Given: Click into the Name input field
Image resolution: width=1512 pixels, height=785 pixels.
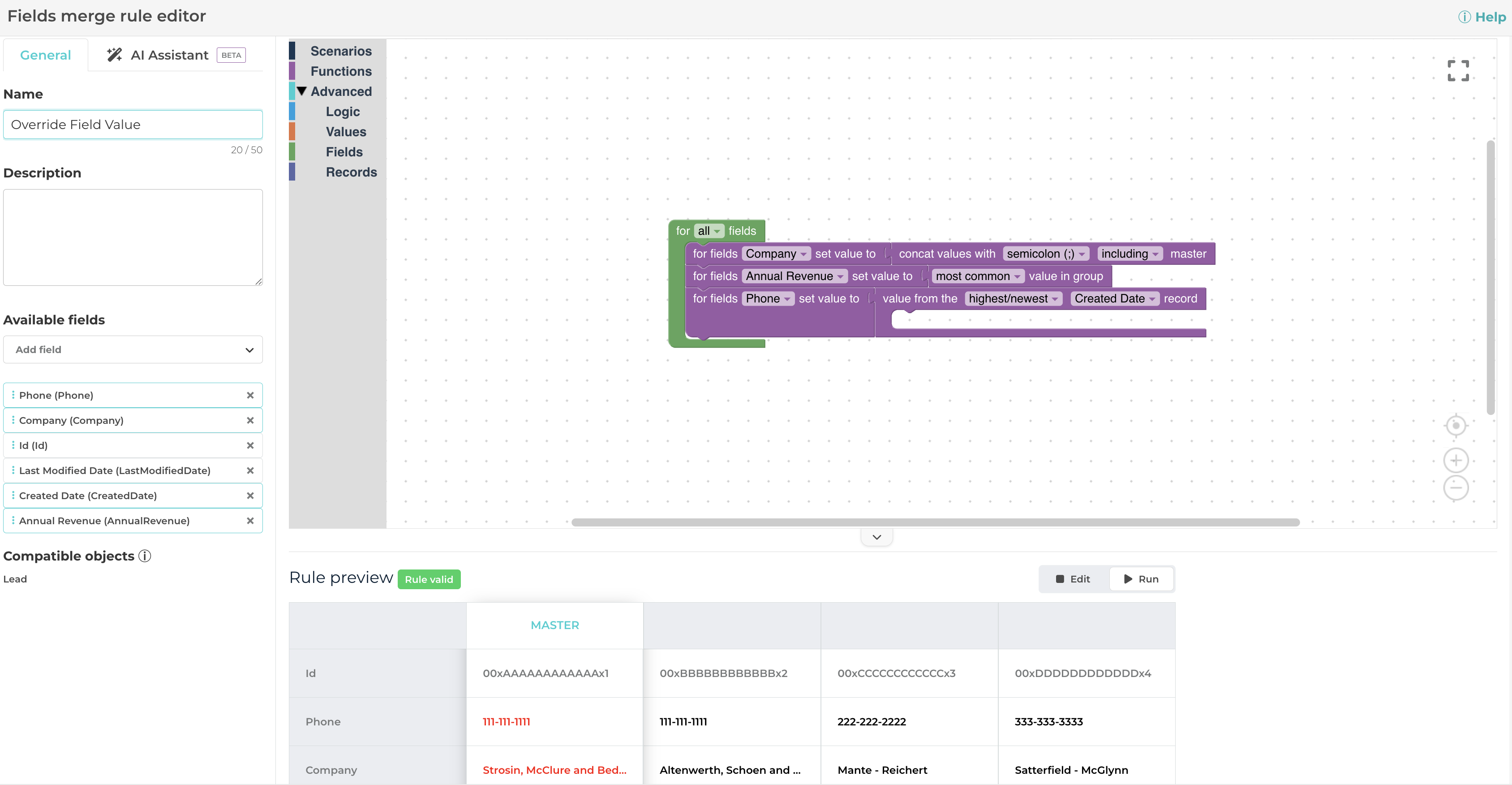Looking at the screenshot, I should [x=133, y=125].
